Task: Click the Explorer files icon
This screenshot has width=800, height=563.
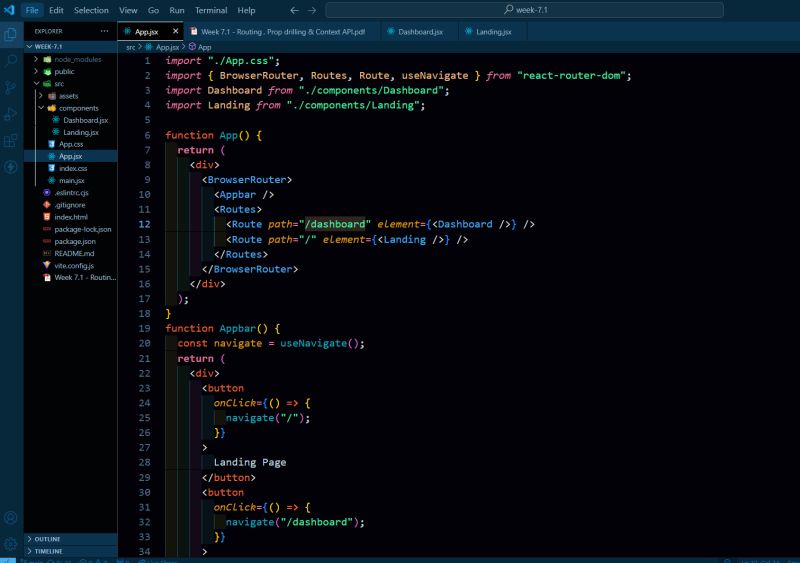Action: point(11,34)
